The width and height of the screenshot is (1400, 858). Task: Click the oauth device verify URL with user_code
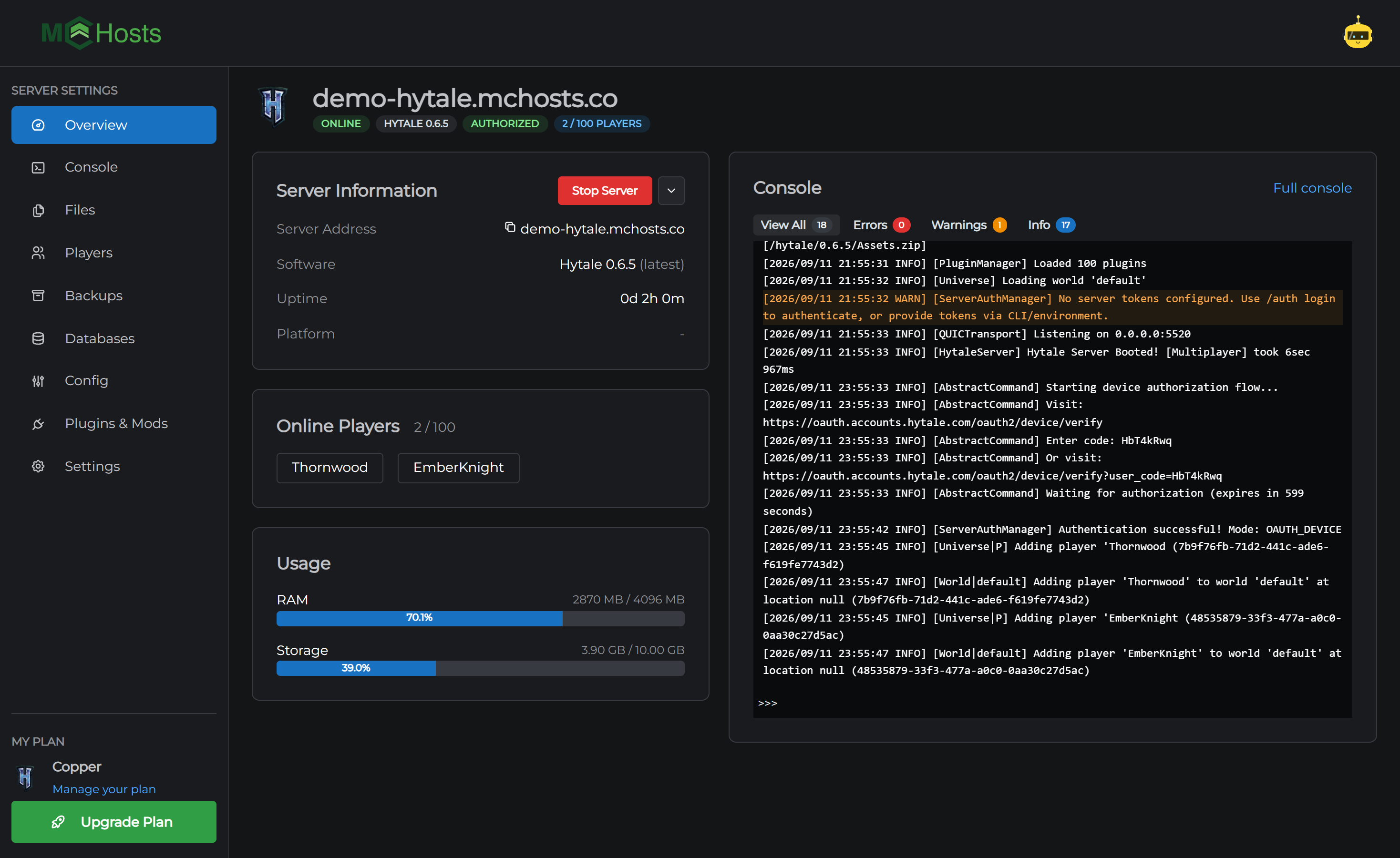click(x=992, y=476)
